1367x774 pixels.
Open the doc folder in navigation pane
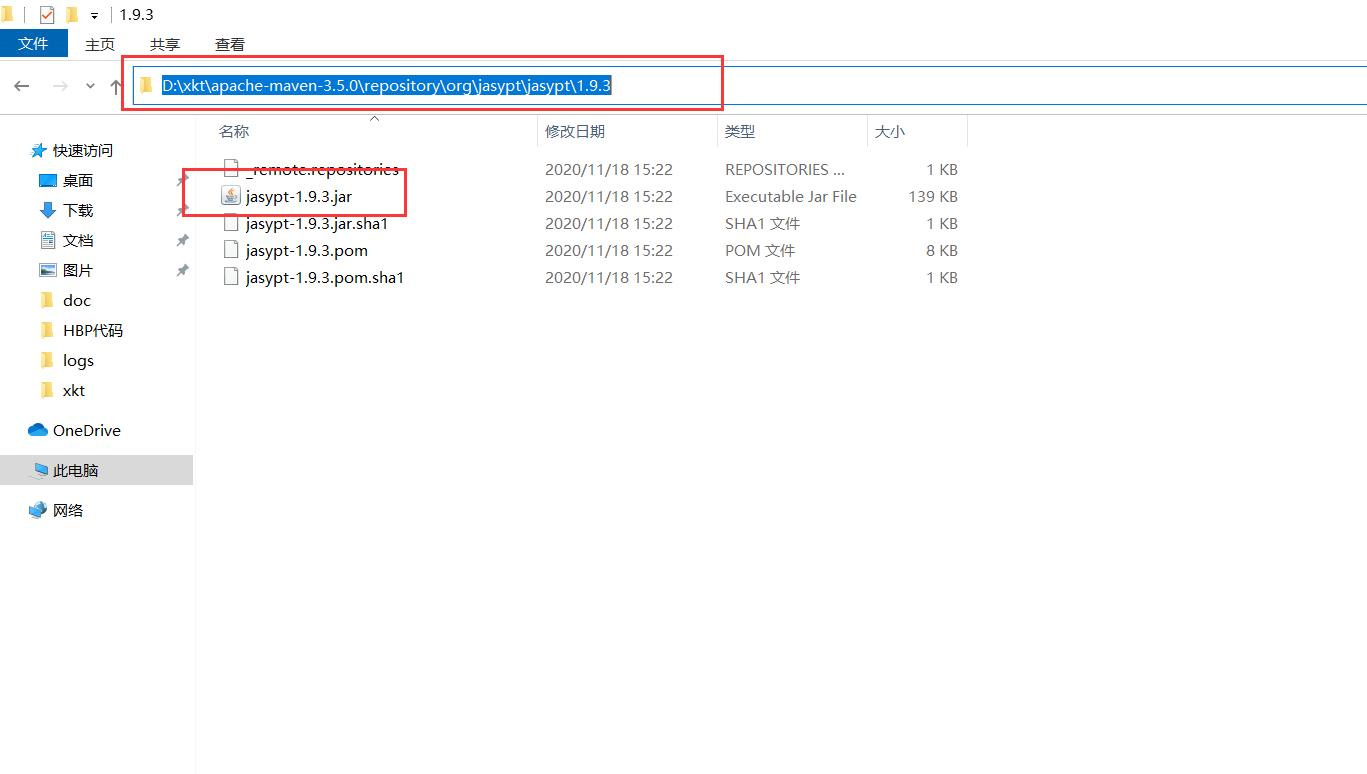(77, 300)
